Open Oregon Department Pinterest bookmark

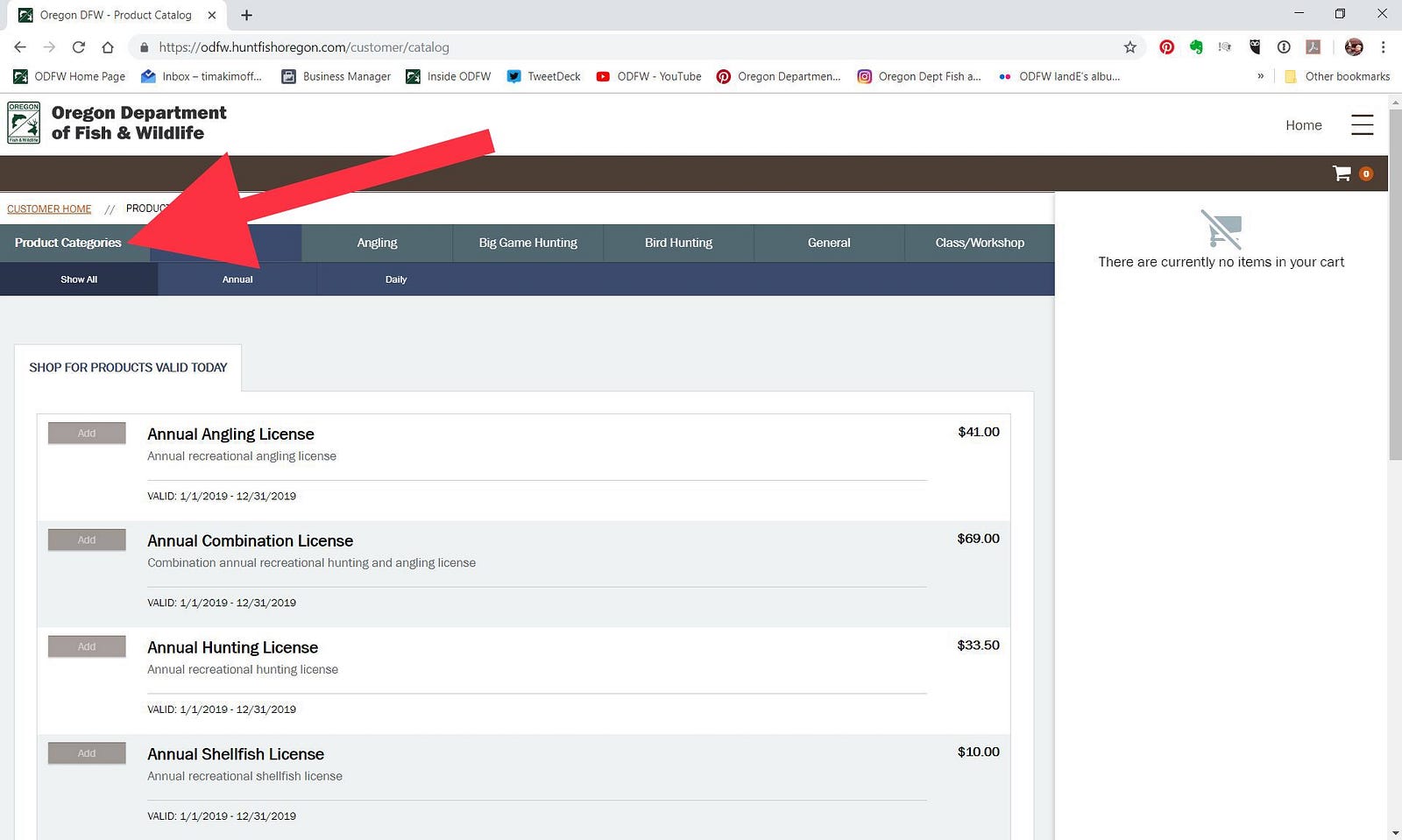(x=778, y=76)
